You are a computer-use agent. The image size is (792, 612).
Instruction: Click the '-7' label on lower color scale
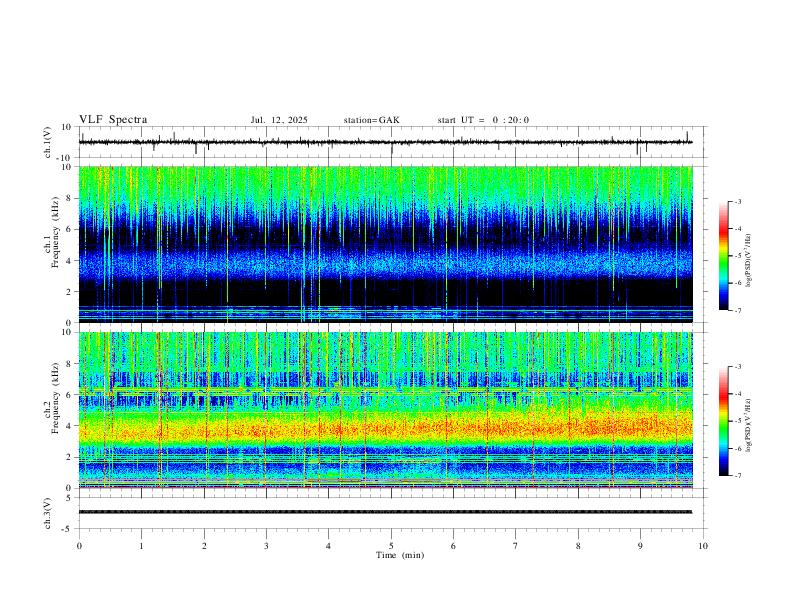pos(737,476)
